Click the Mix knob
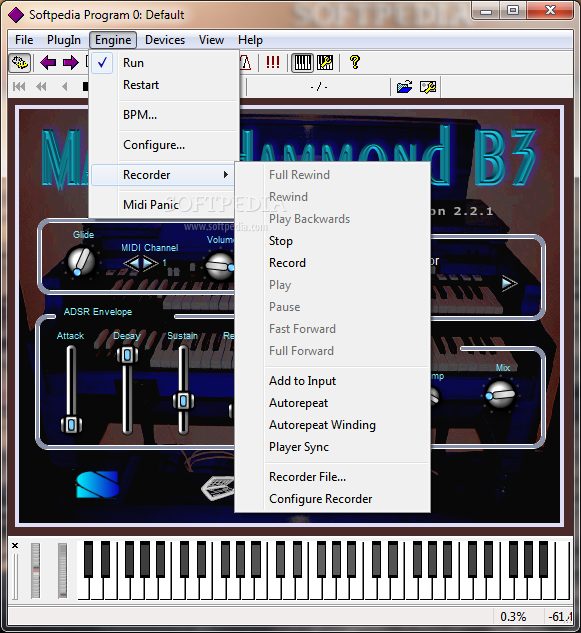This screenshot has width=581, height=633. (x=500, y=394)
